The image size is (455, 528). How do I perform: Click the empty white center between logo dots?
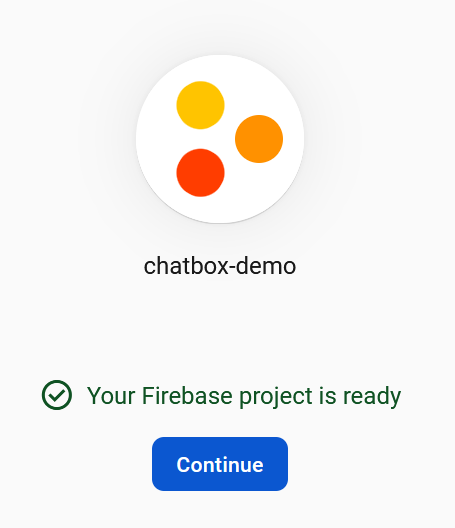coord(221,139)
